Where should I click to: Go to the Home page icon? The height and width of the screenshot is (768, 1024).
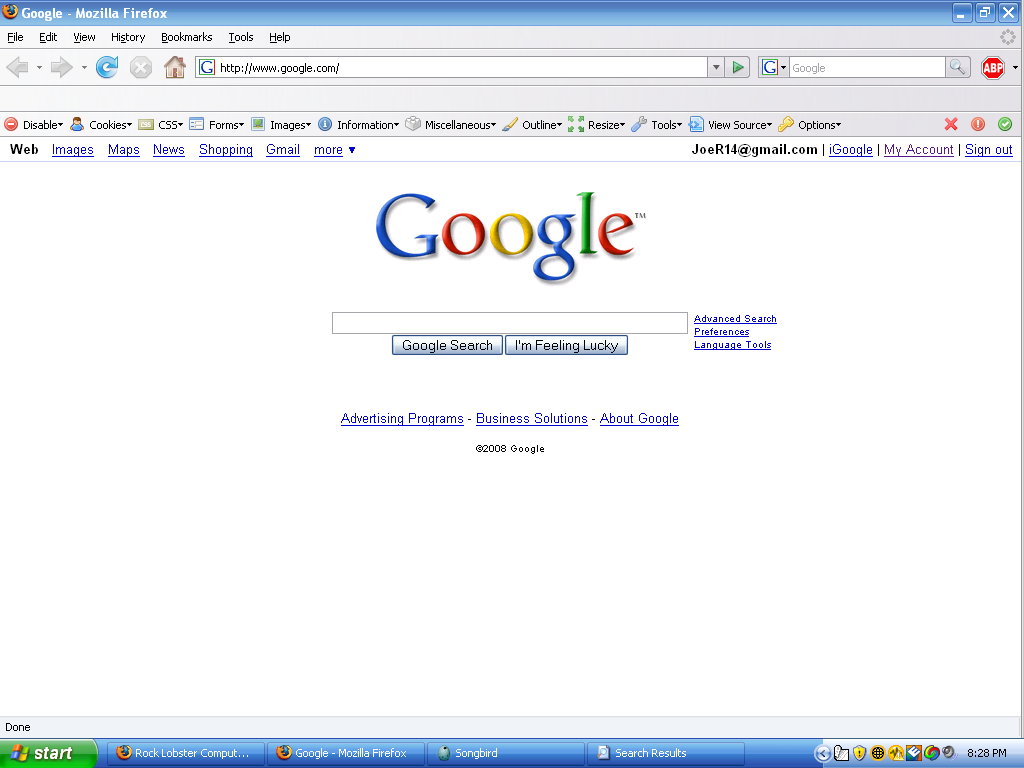(174, 67)
